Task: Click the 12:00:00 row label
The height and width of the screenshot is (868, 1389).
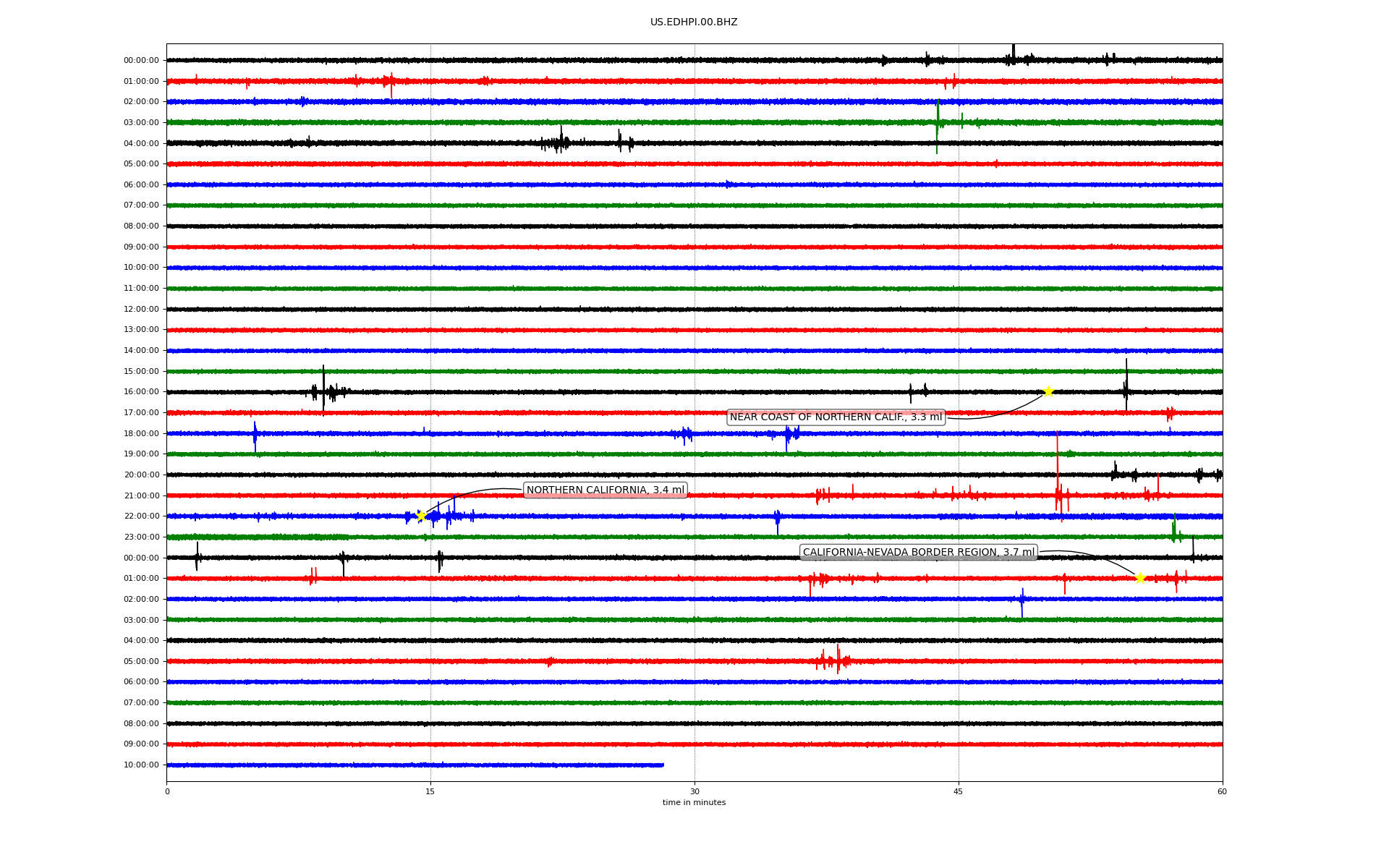Action: [141, 310]
